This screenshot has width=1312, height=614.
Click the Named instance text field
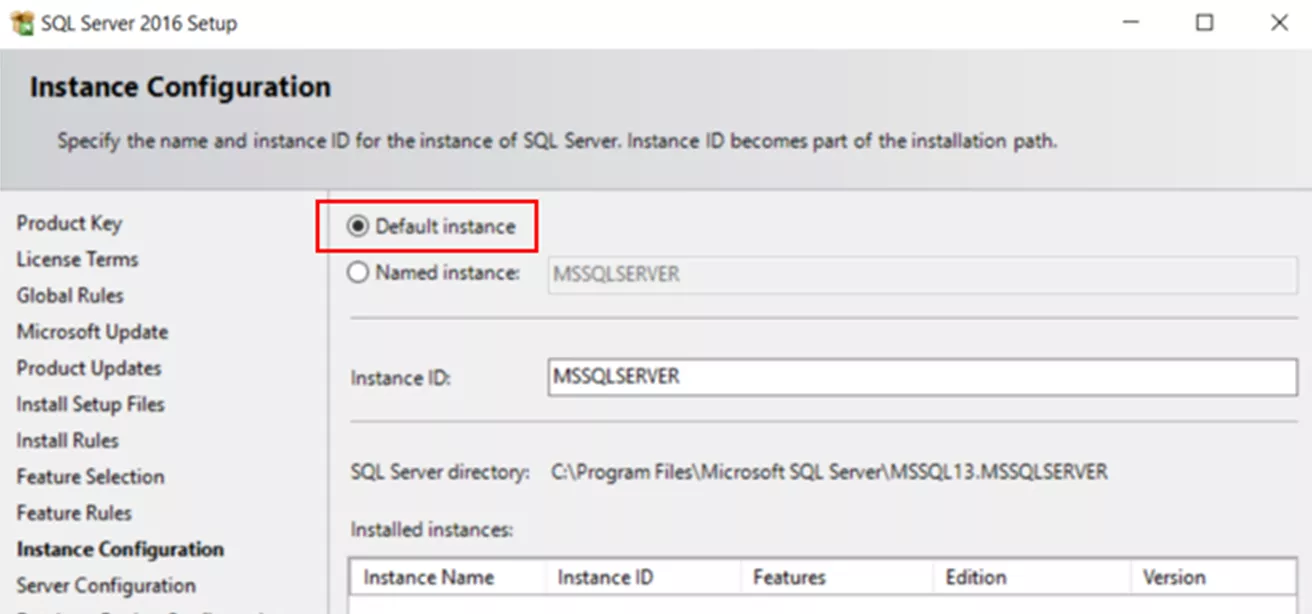coord(922,274)
